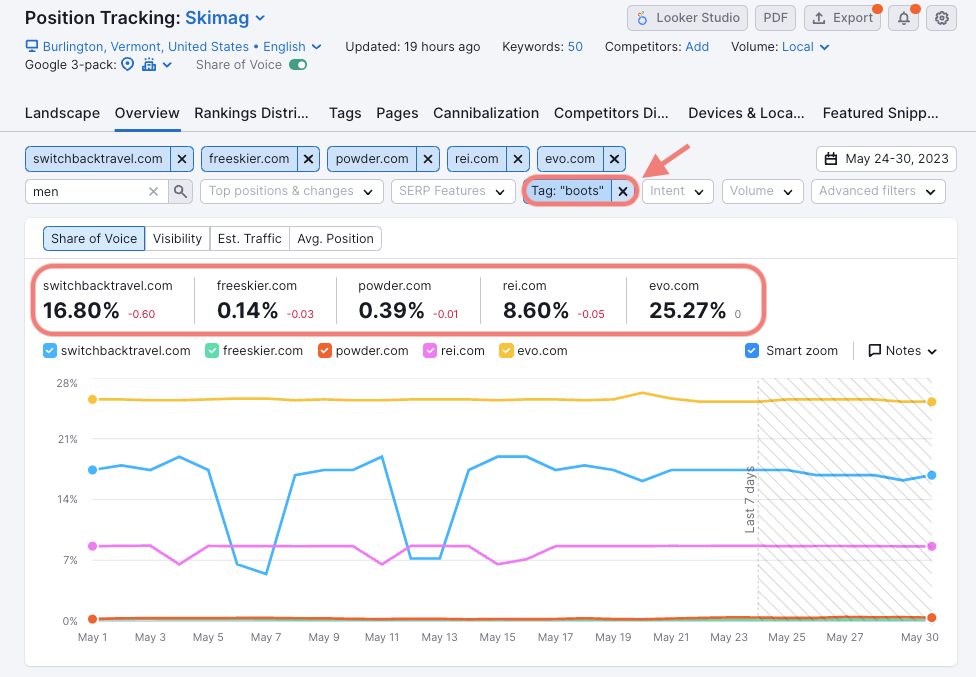The height and width of the screenshot is (677, 976).
Task: Remove rei.com domain chip
Action: (517, 159)
